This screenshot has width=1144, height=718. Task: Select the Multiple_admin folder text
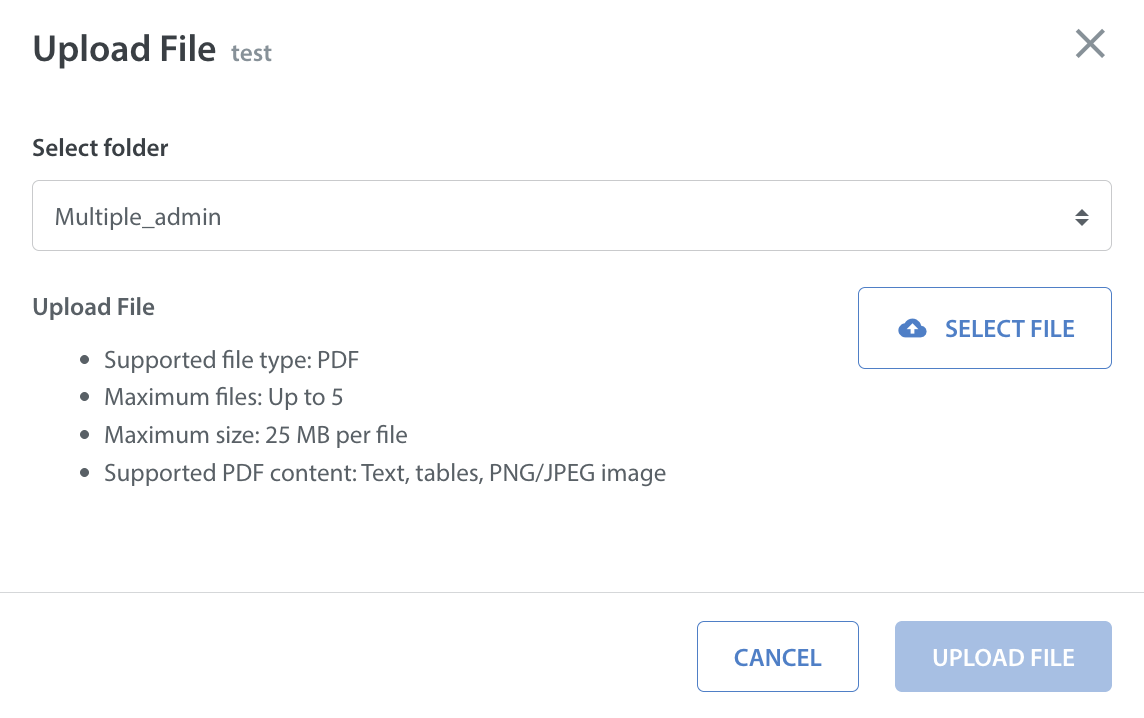tap(138, 216)
